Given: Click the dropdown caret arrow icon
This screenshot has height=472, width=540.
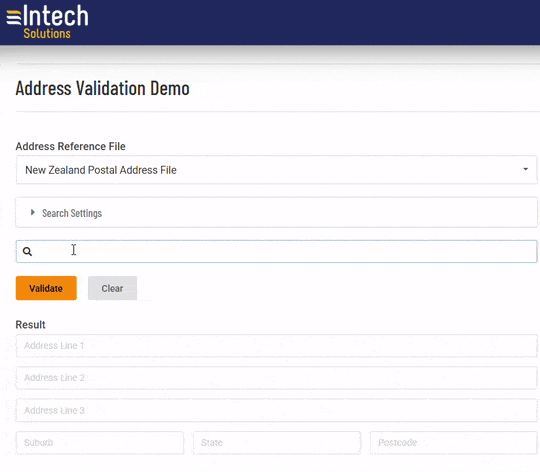Looking at the screenshot, I should point(526,169).
